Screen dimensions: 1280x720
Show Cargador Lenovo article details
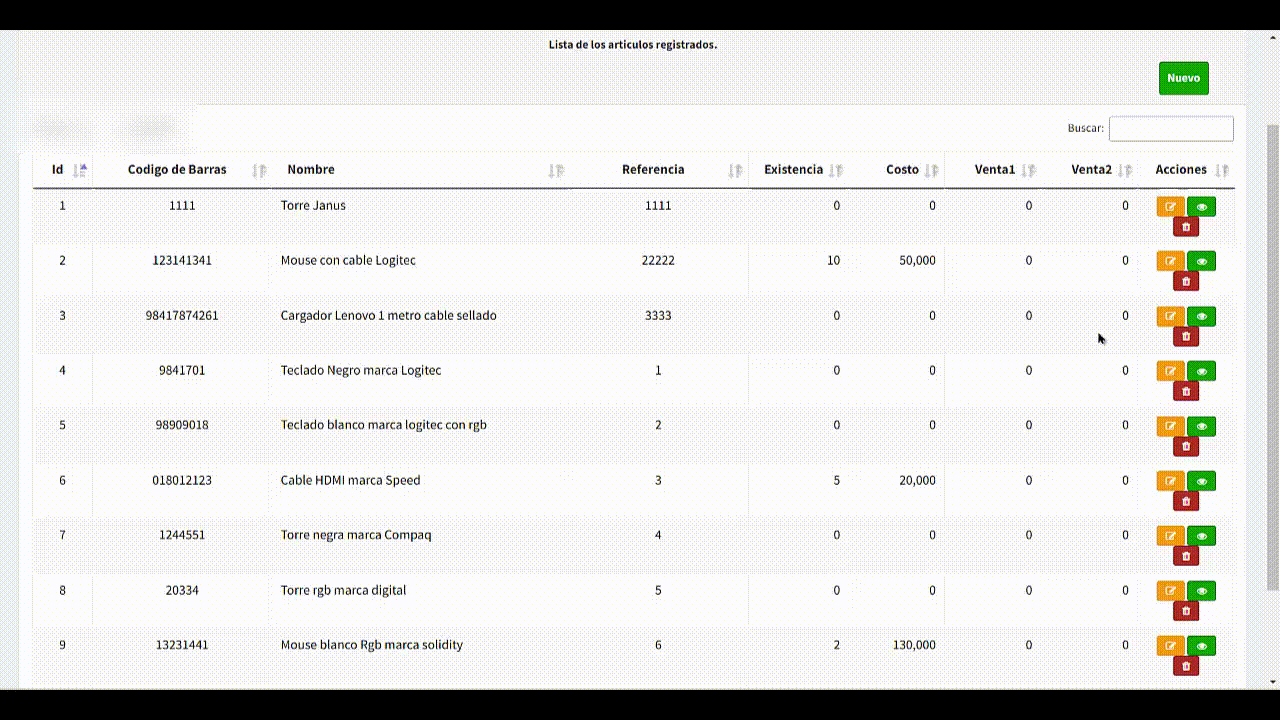coord(1201,316)
